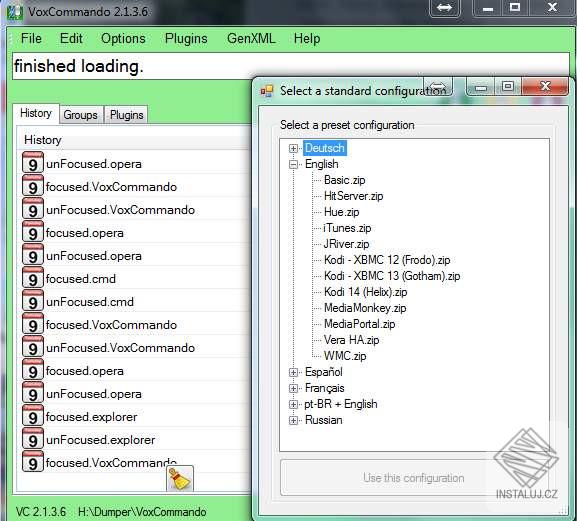Switch to the Plugins tab
The height and width of the screenshot is (521, 577).
coord(127,115)
